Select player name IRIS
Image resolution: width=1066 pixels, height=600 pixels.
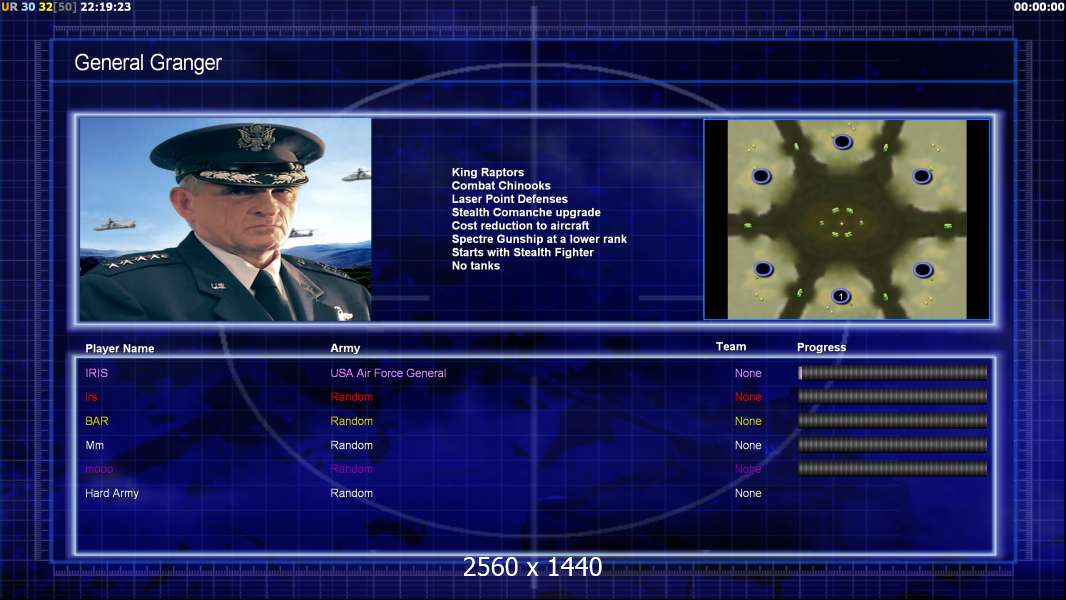tap(97, 373)
